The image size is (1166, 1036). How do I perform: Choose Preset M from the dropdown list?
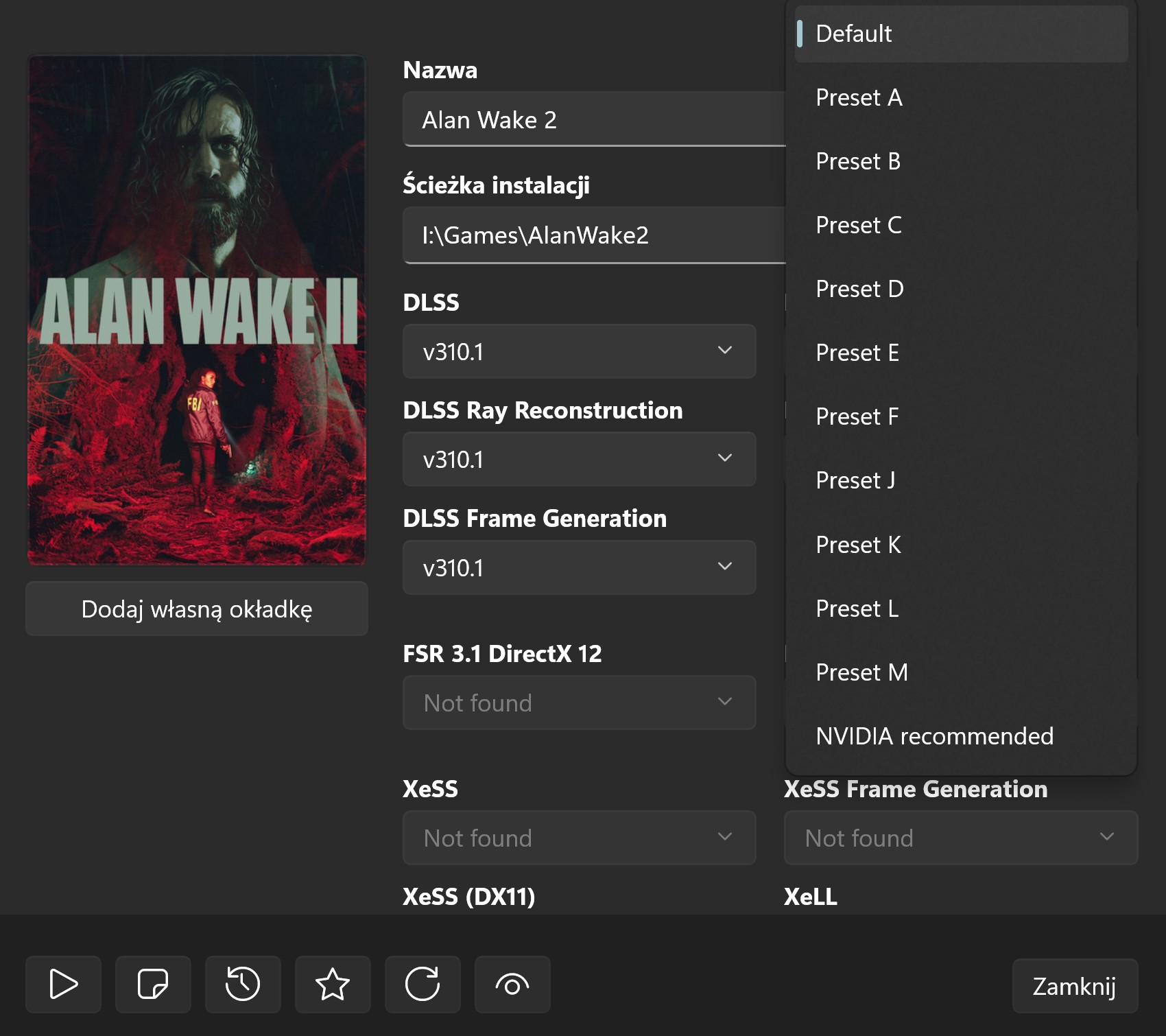click(x=861, y=672)
